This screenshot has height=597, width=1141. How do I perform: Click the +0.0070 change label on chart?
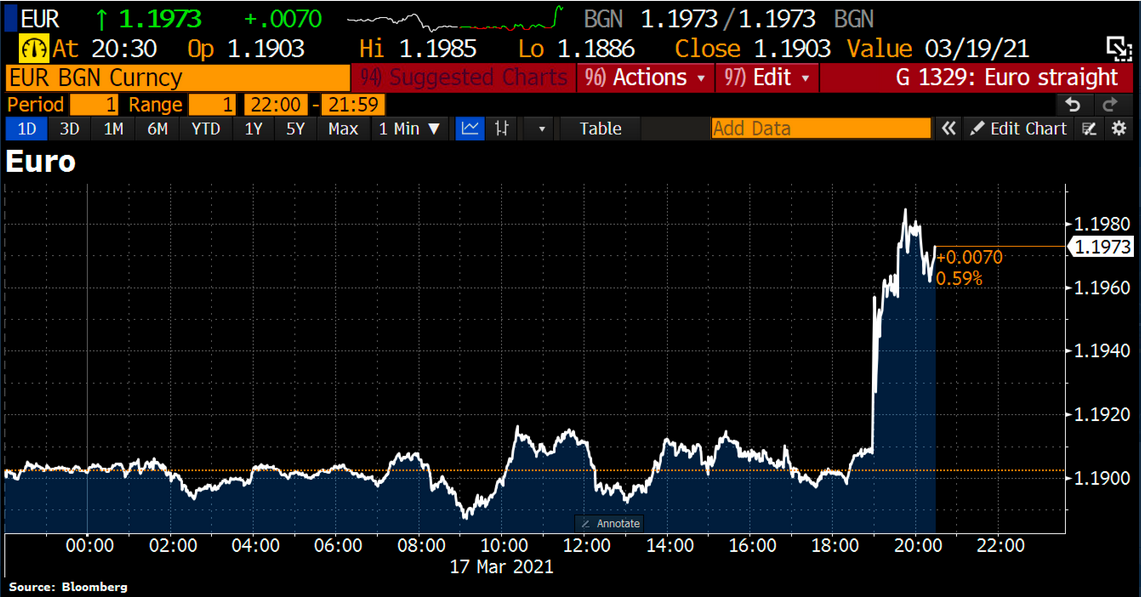969,257
